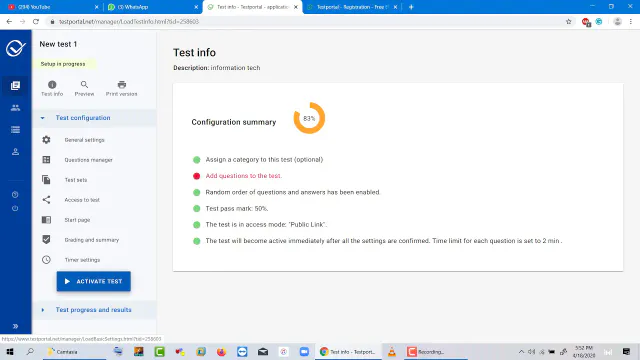Click the red status dot for Add questions

click(196, 176)
